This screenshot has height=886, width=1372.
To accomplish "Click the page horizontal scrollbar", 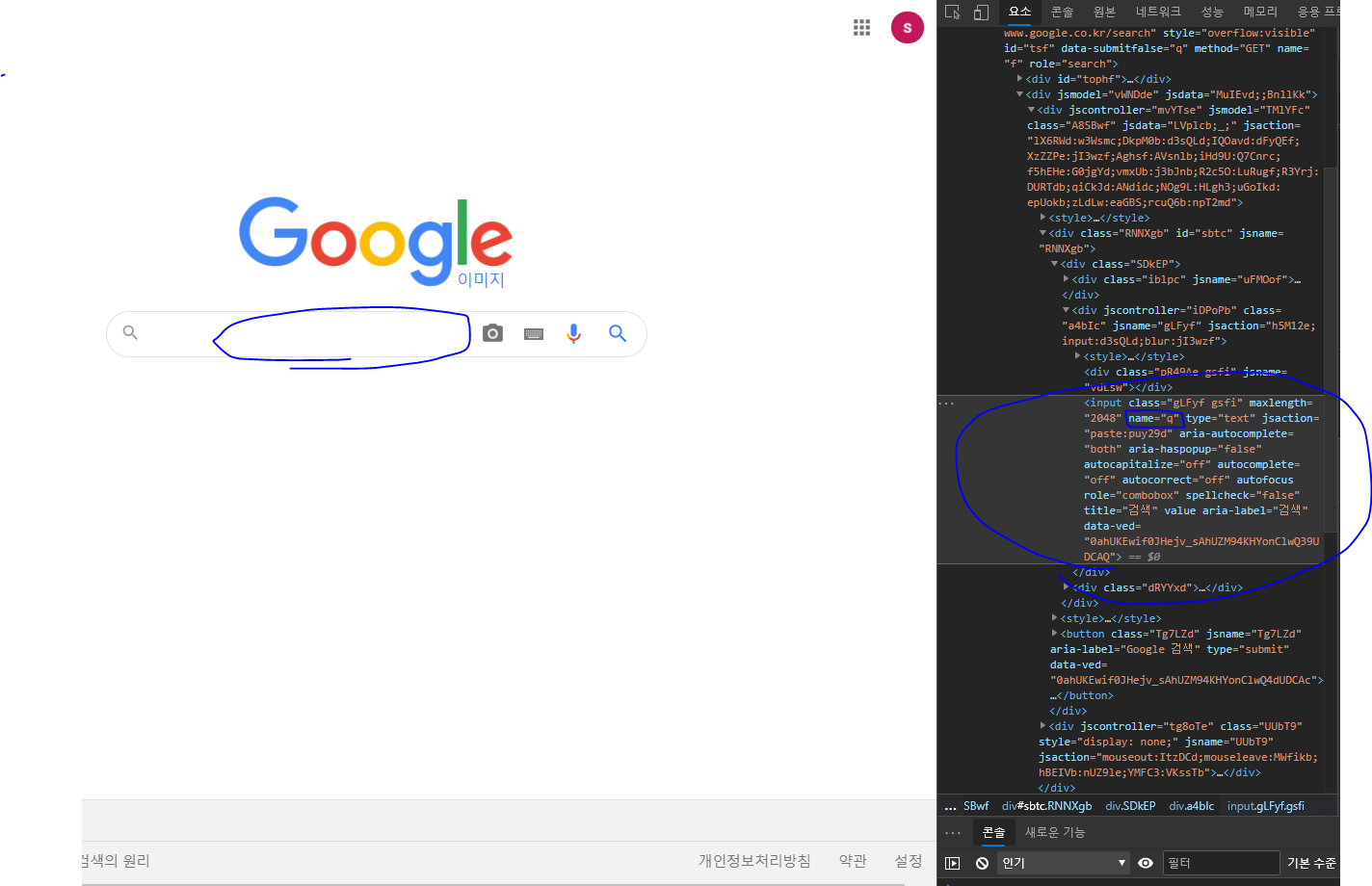I will tap(493, 883).
